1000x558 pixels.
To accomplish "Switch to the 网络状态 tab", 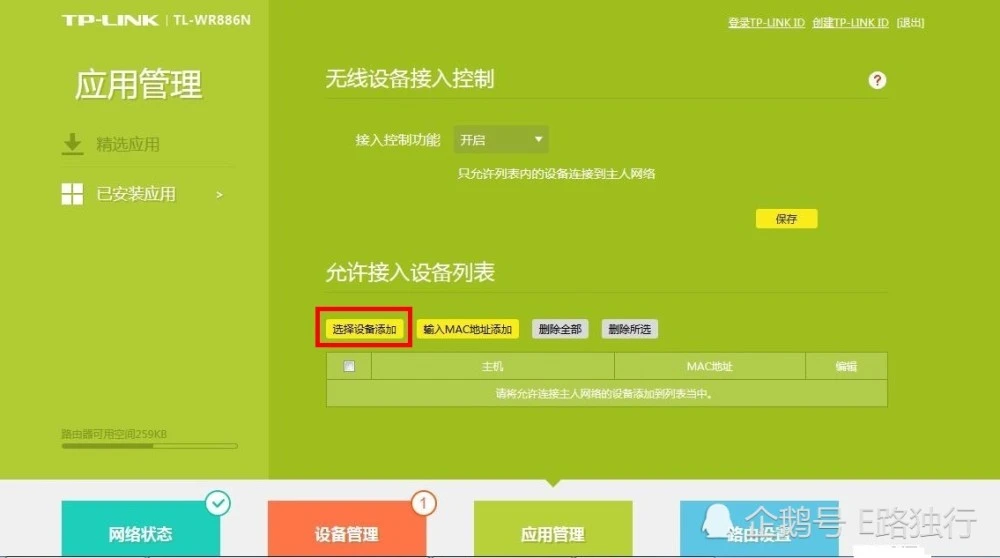I will point(140,533).
